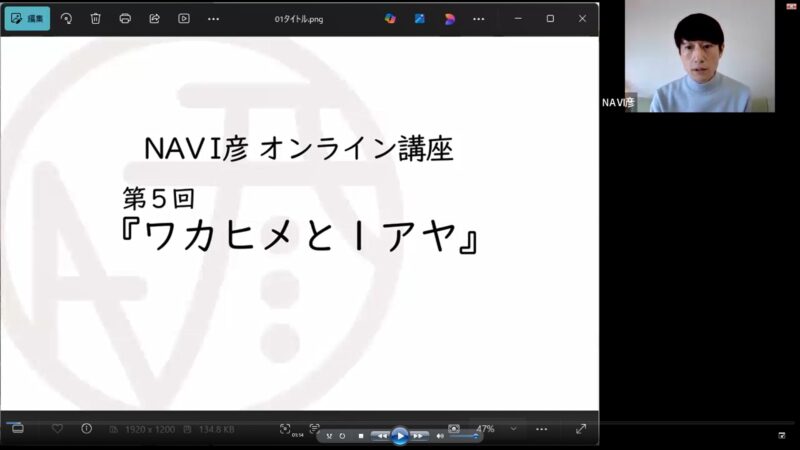This screenshot has width=800, height=450.
Task: Toggle repeat in the media controls
Action: coord(342,436)
